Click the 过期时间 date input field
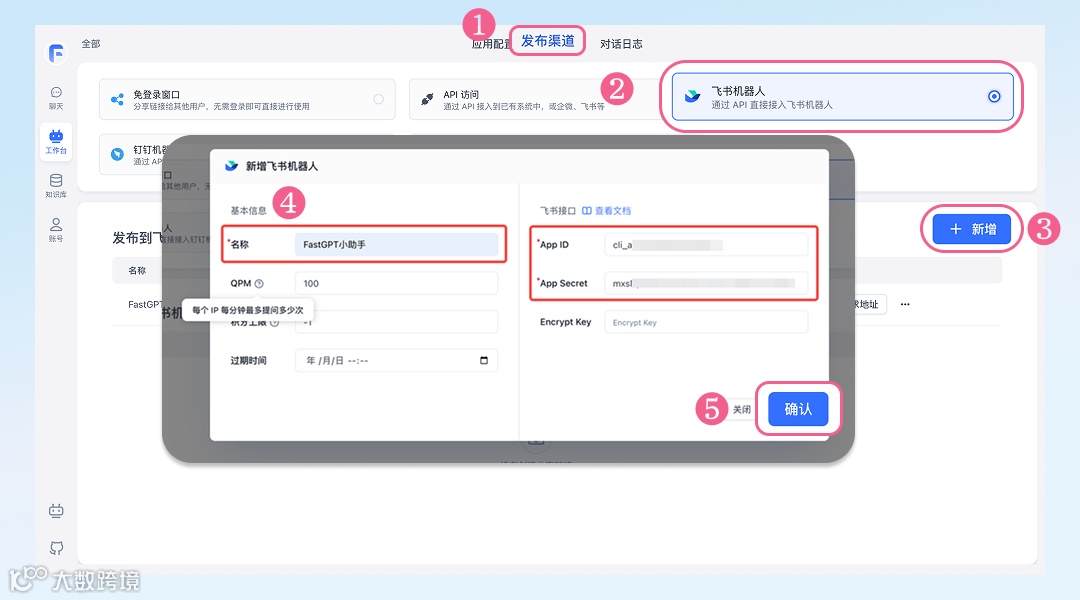Image resolution: width=1080 pixels, height=600 pixels. coord(396,360)
